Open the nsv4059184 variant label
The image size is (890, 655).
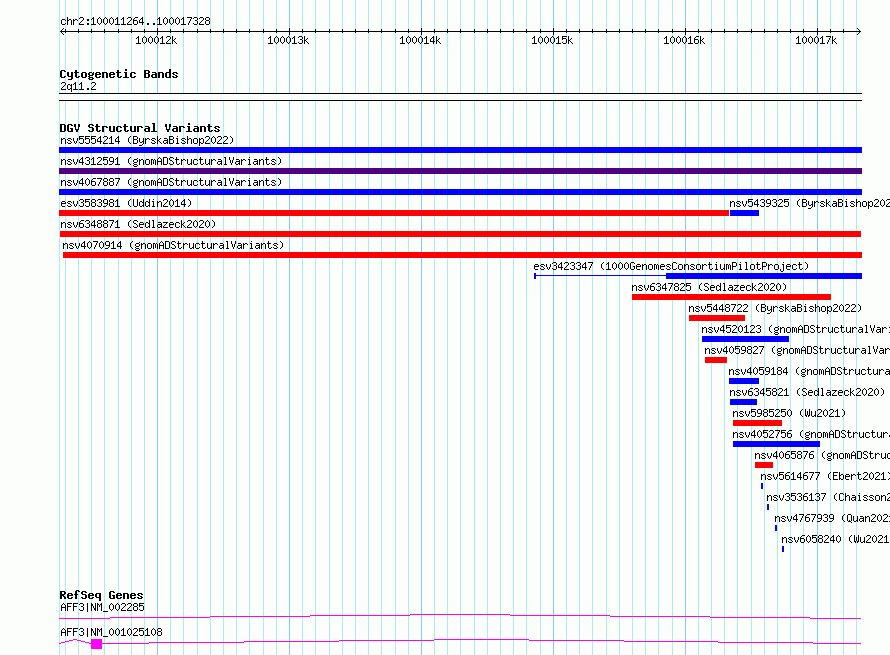click(x=809, y=371)
